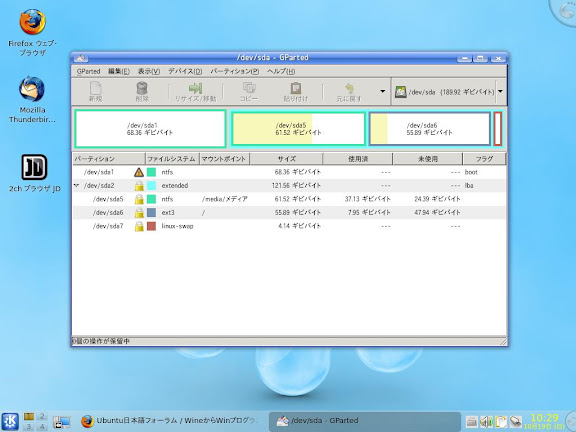Open the ヘルプ(H) menu
Image resolution: width=576 pixels, height=432 pixels.
pyautogui.click(x=281, y=71)
